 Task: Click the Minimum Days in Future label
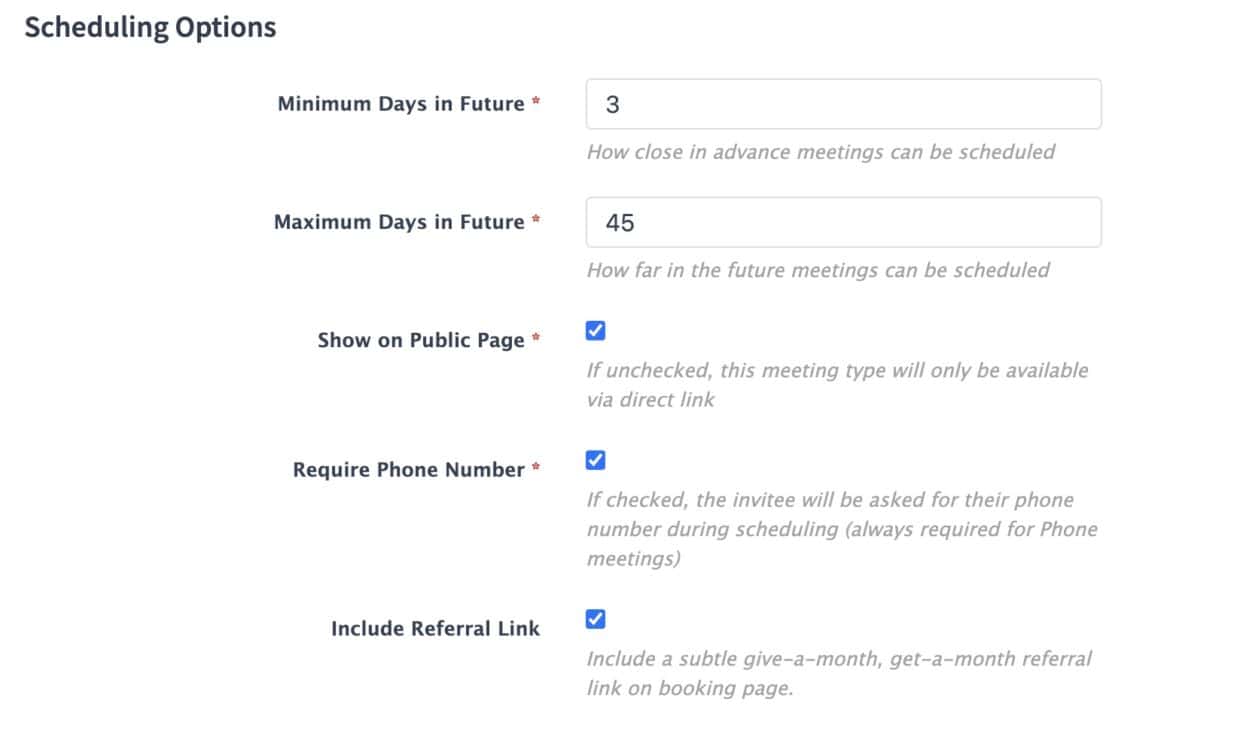coord(401,104)
